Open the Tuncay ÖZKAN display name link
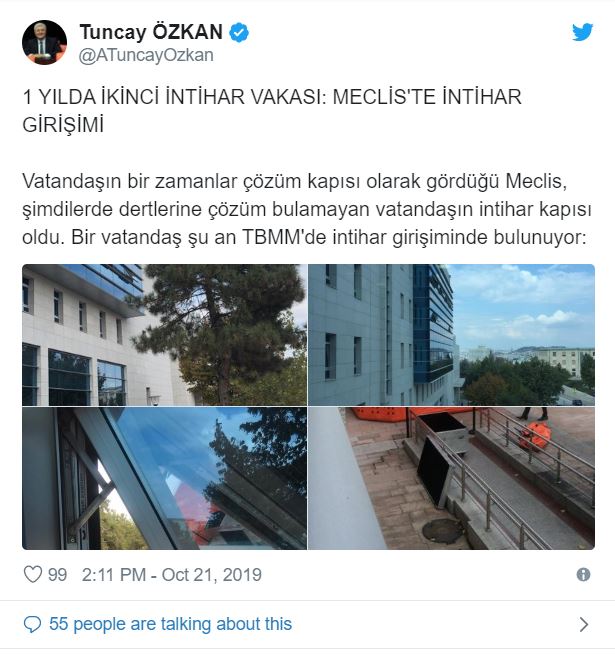Screen dimensions: 615x664 pyautogui.click(x=151, y=32)
